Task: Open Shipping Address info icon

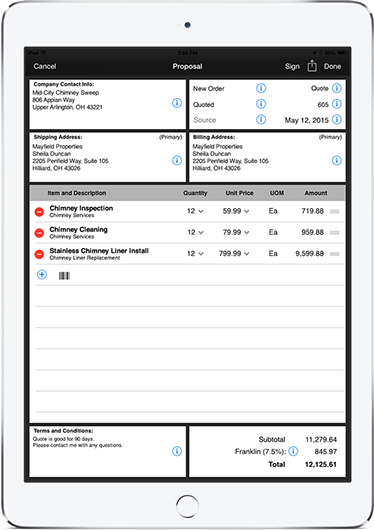Action: point(177,160)
